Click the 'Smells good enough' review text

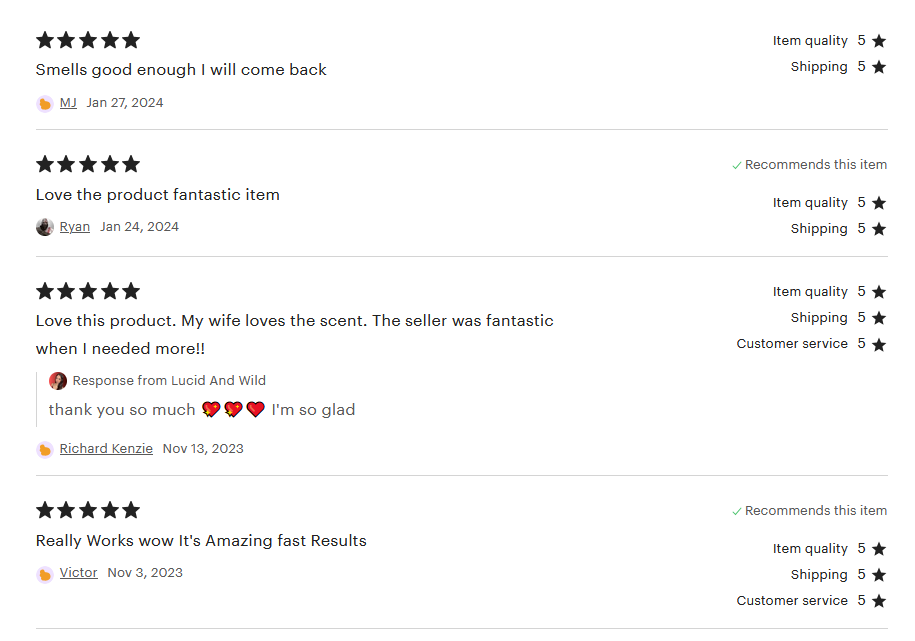[x=181, y=70]
